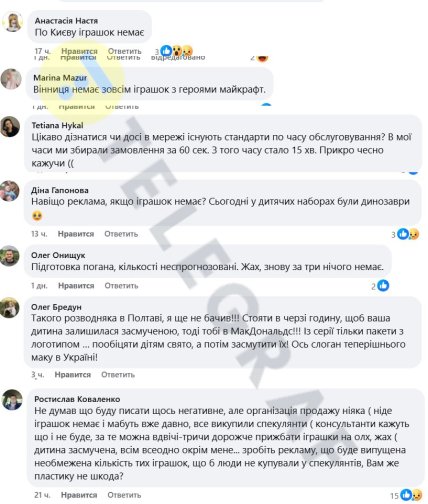View reactions on Анастасія Настя's comment
The width and height of the screenshot is (428, 504).
(x=177, y=51)
